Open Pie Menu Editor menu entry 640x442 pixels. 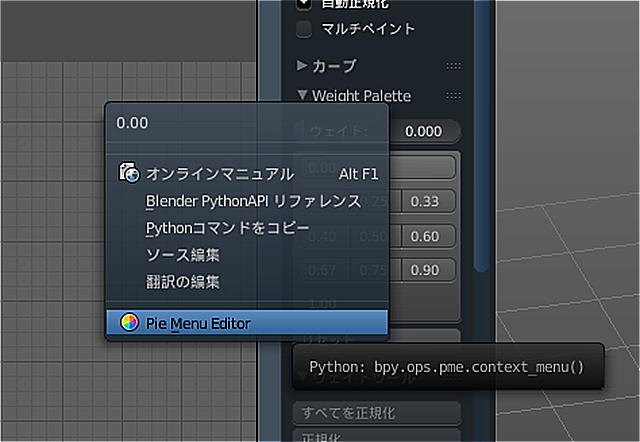pos(247,322)
